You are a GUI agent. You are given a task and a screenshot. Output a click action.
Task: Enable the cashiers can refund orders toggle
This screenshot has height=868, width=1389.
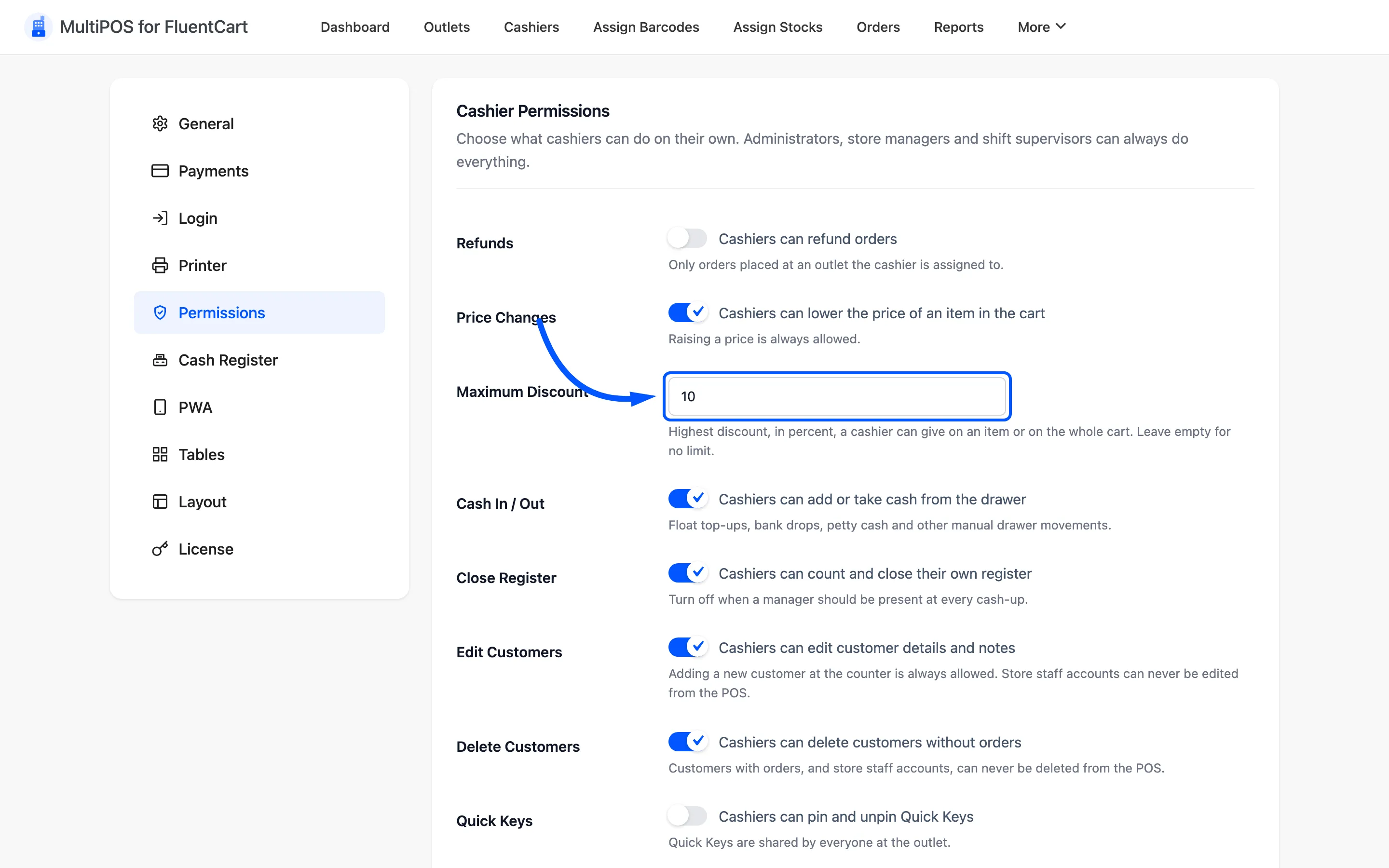687,238
